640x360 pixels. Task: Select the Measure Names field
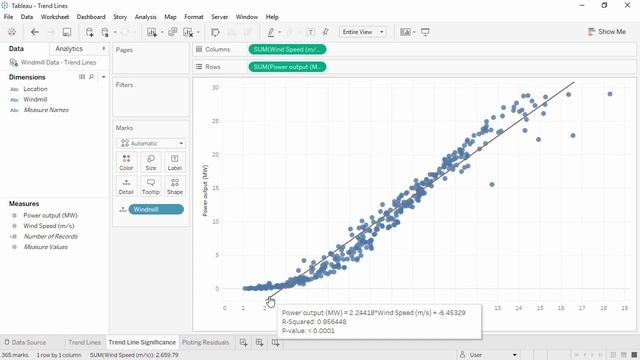[x=46, y=110]
